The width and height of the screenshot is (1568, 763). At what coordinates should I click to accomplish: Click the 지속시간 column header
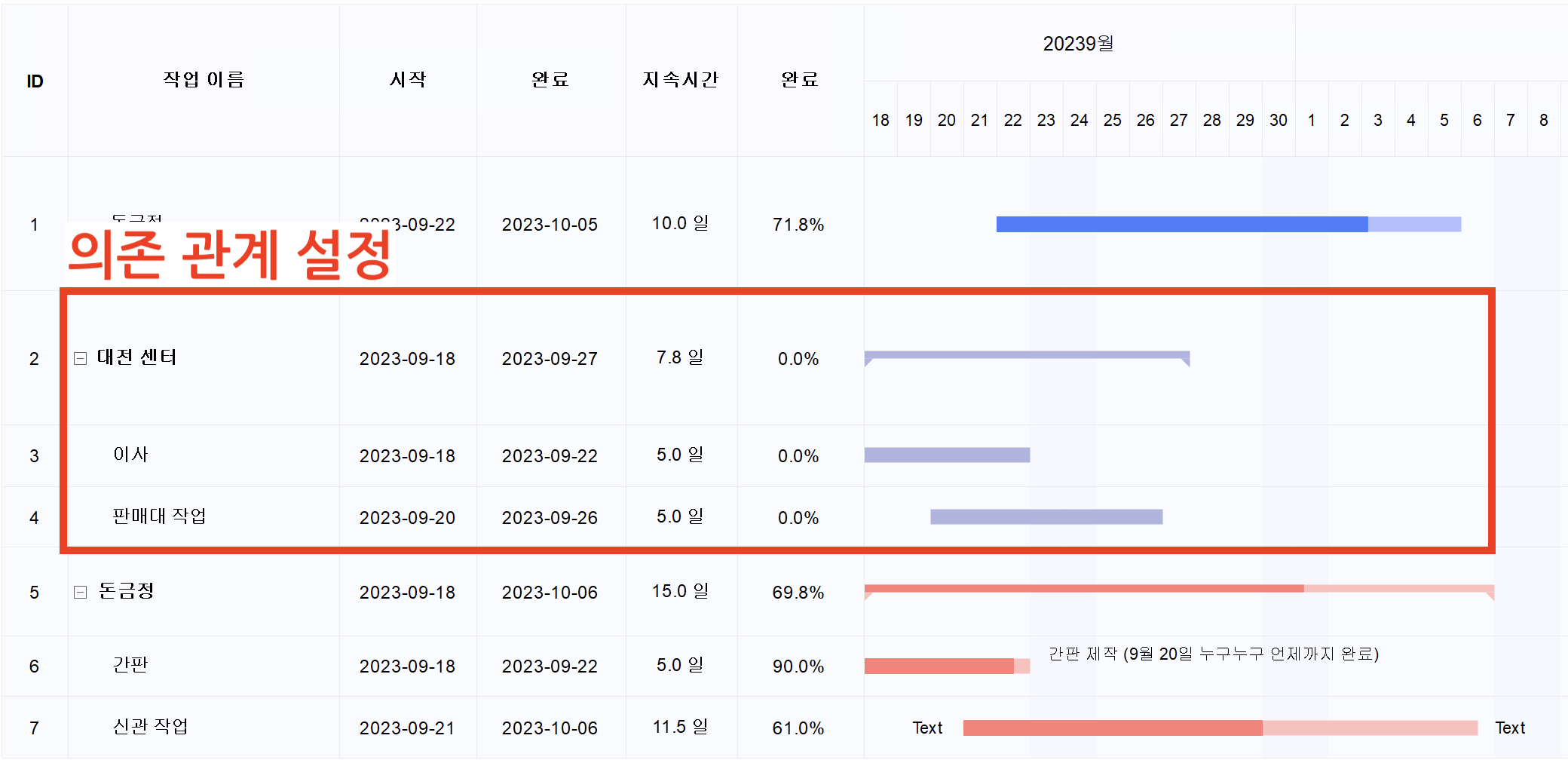681,80
